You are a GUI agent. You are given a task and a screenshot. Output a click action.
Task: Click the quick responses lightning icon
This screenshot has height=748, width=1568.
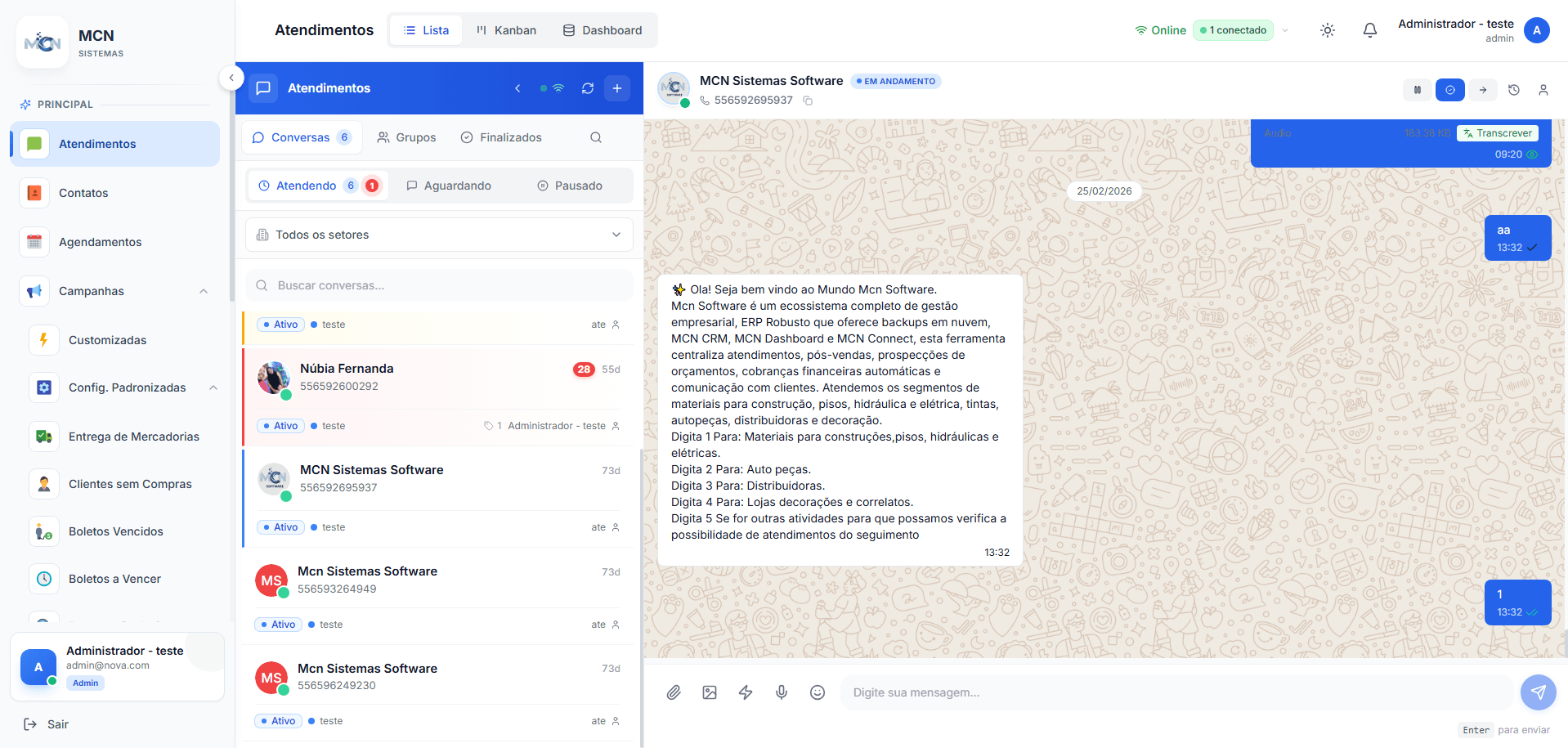(745, 692)
